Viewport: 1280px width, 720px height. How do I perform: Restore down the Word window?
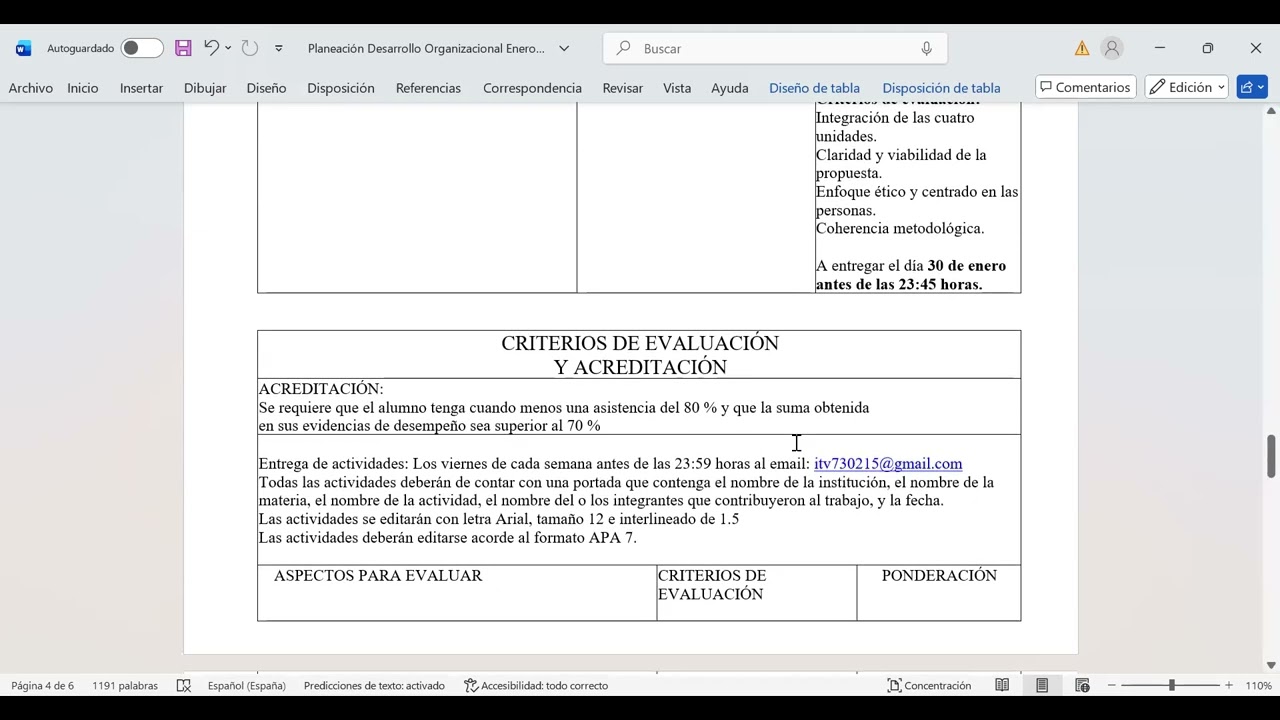point(1208,48)
